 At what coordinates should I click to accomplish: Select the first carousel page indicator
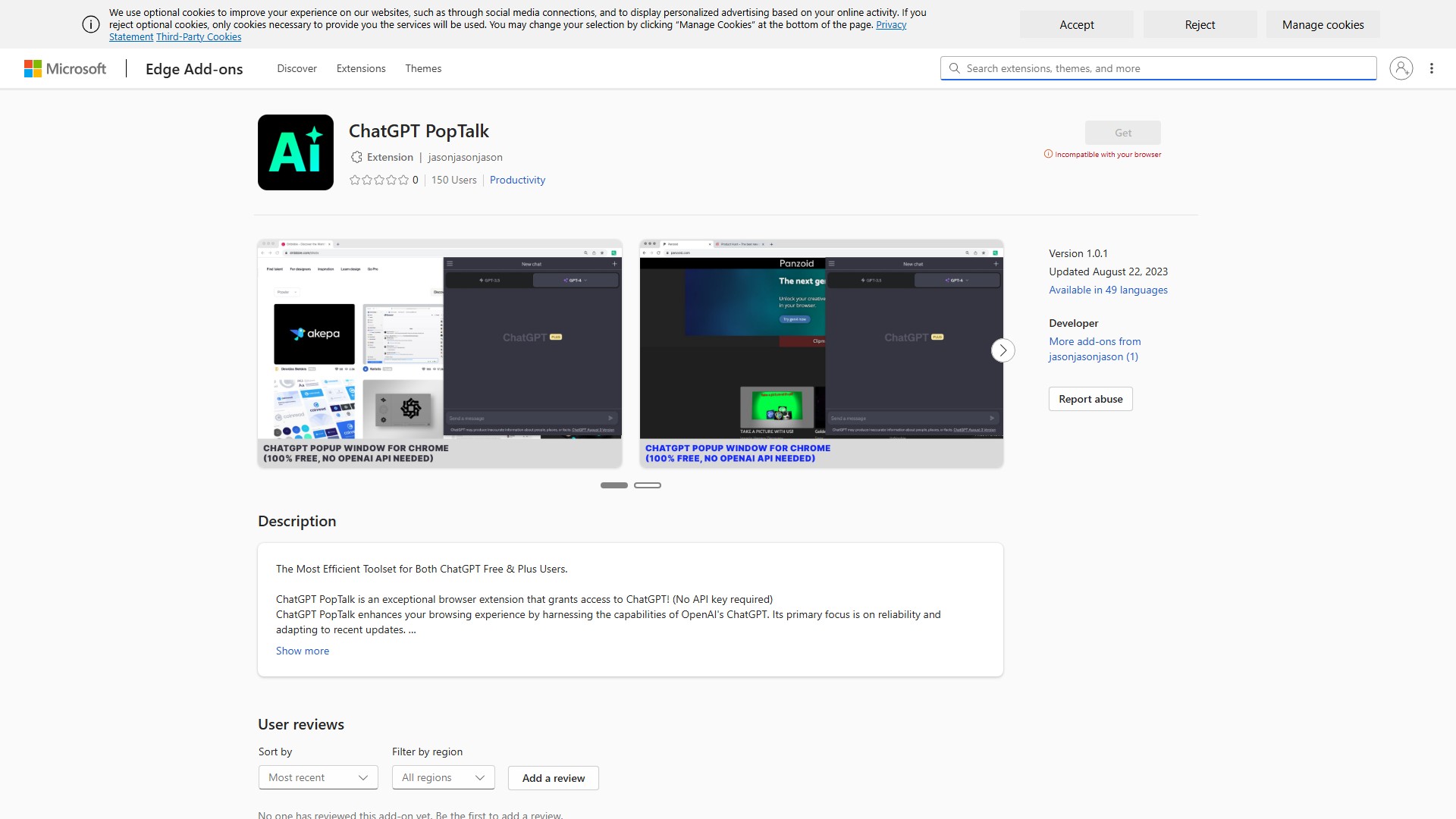tap(613, 485)
